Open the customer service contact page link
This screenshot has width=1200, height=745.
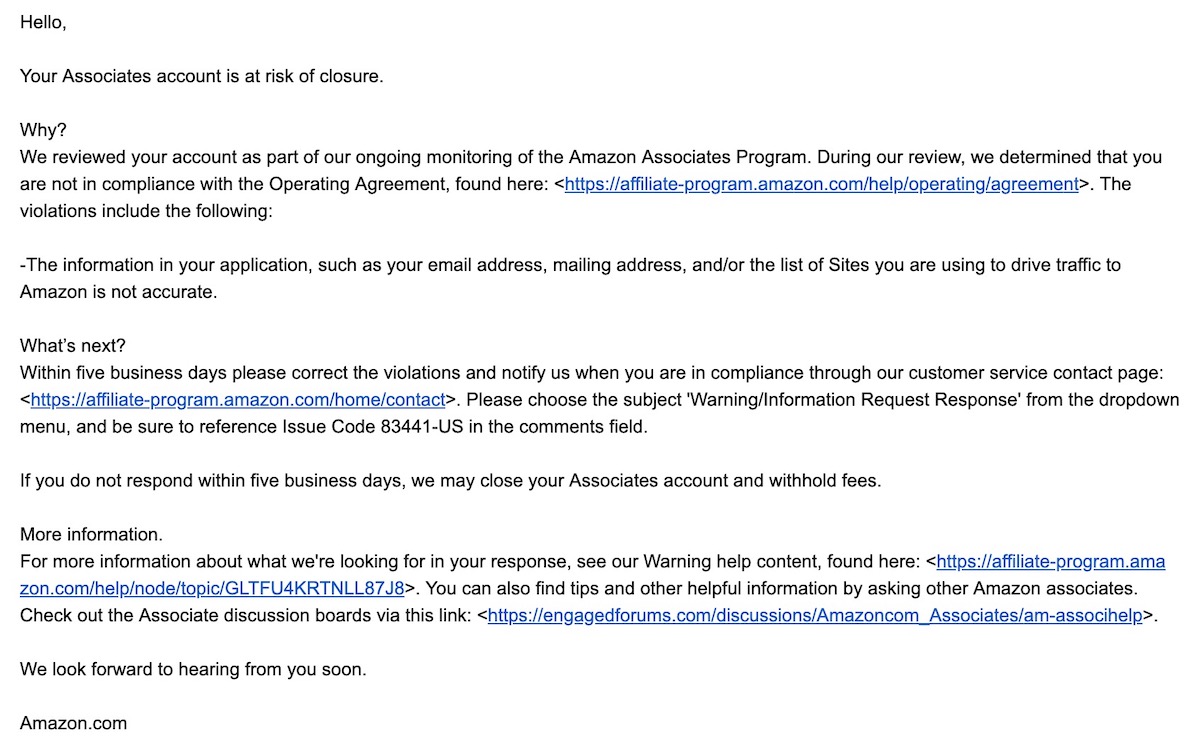coord(238,400)
